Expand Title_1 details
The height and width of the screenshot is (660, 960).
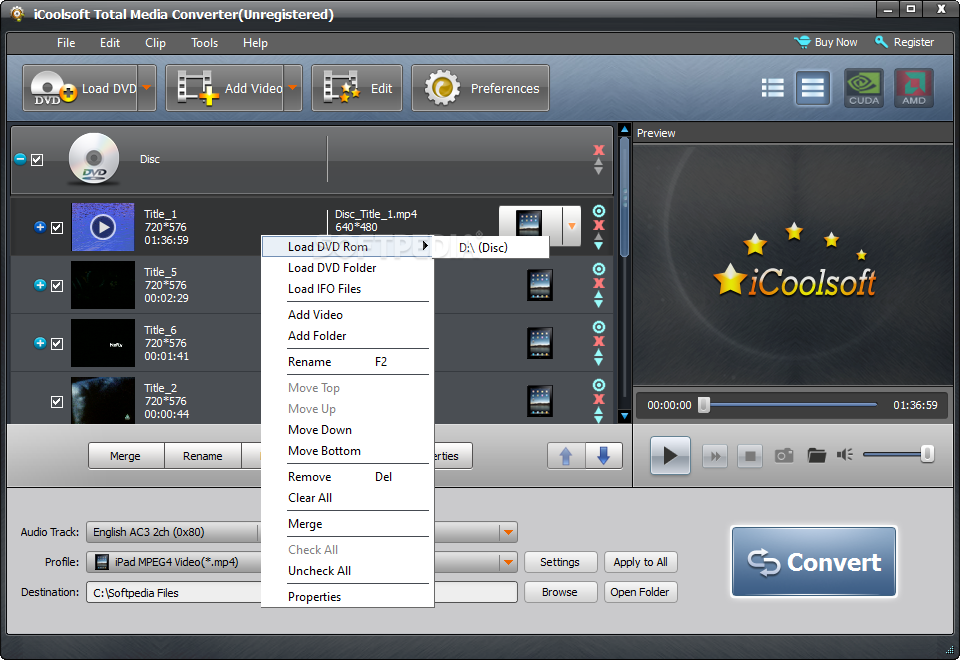click(40, 227)
